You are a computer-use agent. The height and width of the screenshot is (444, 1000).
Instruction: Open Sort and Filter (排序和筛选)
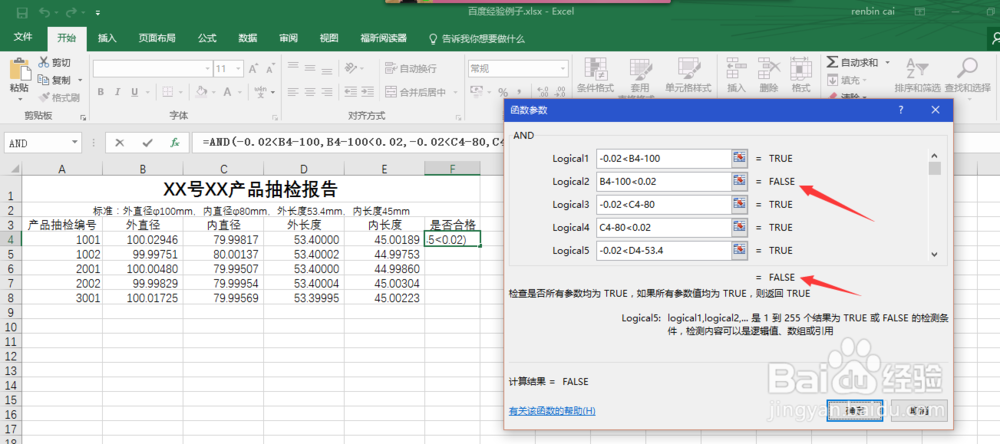(917, 75)
